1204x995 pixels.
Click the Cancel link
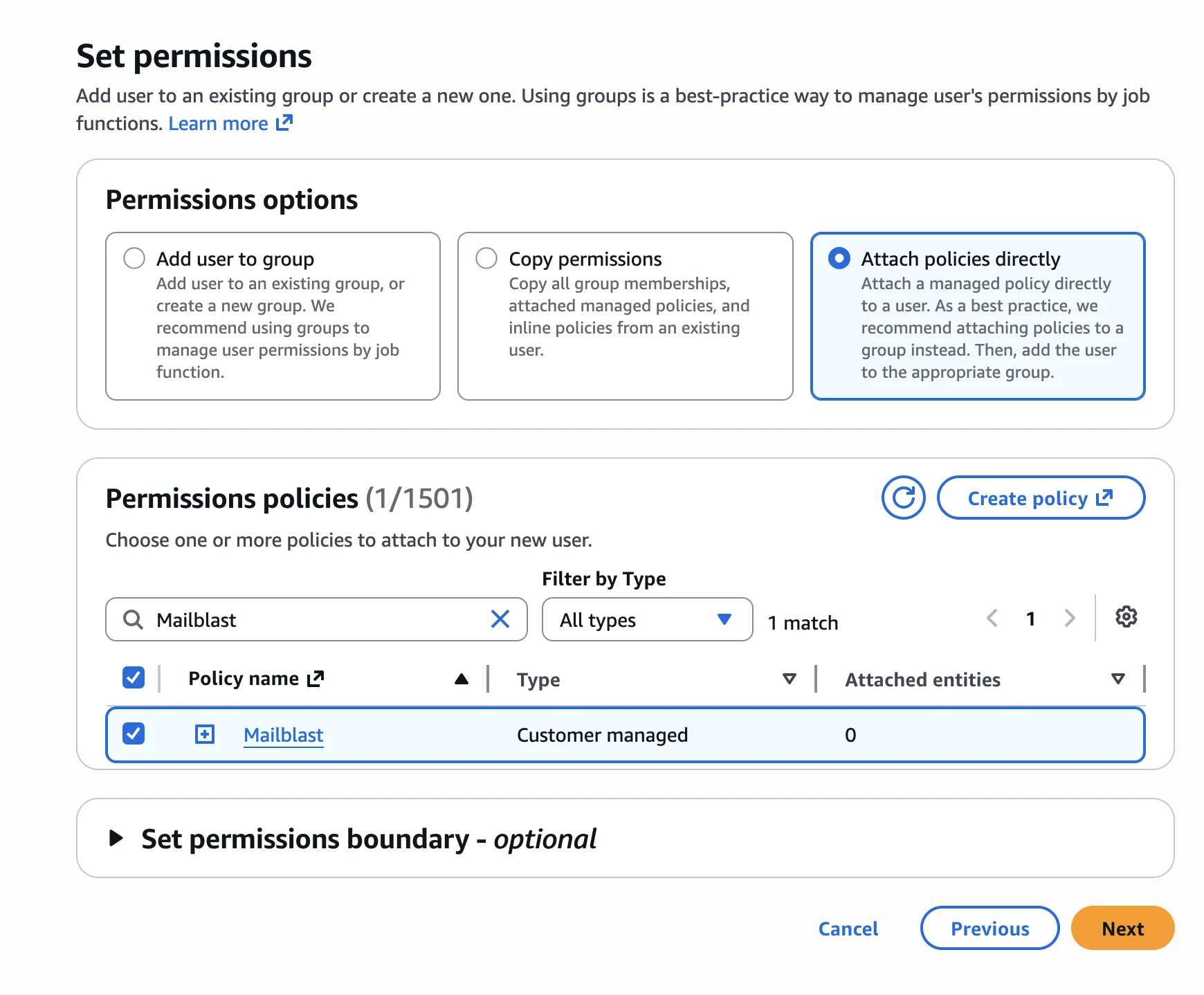(x=848, y=929)
